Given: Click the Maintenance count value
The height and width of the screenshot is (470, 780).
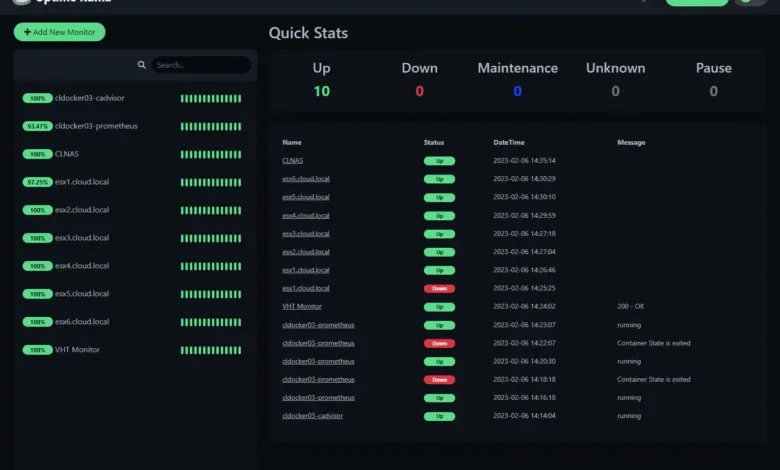Looking at the screenshot, I should click(x=517, y=92).
